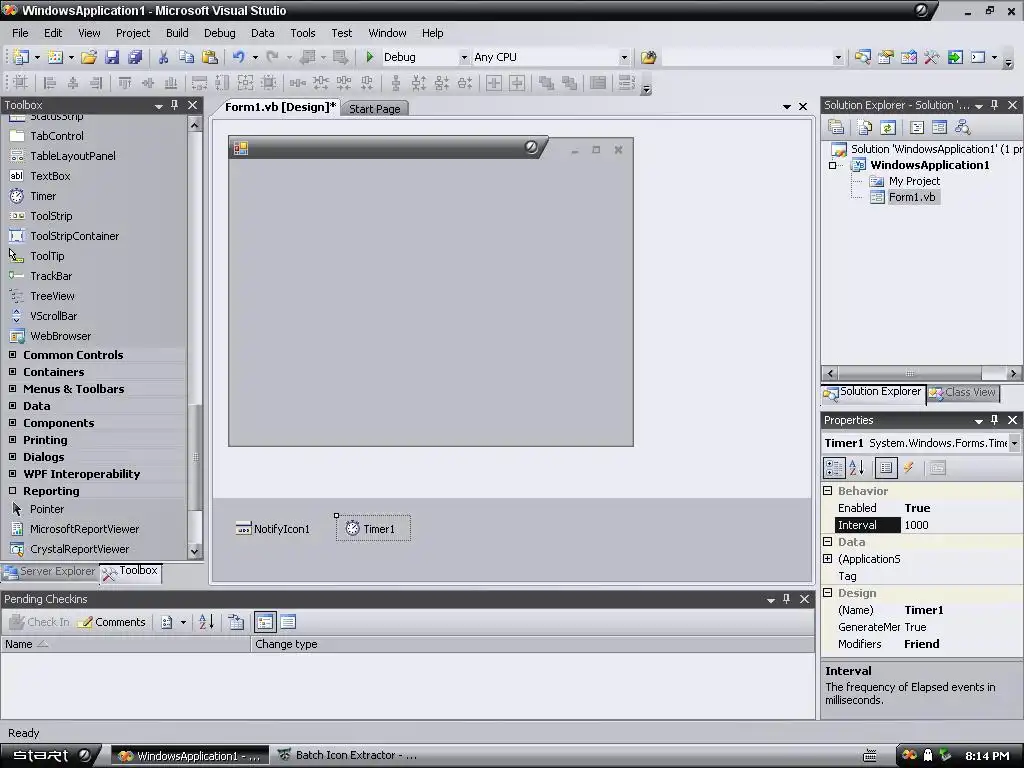This screenshot has width=1024, height=768.
Task: Click the Change type column header
Action: pyautogui.click(x=532, y=644)
